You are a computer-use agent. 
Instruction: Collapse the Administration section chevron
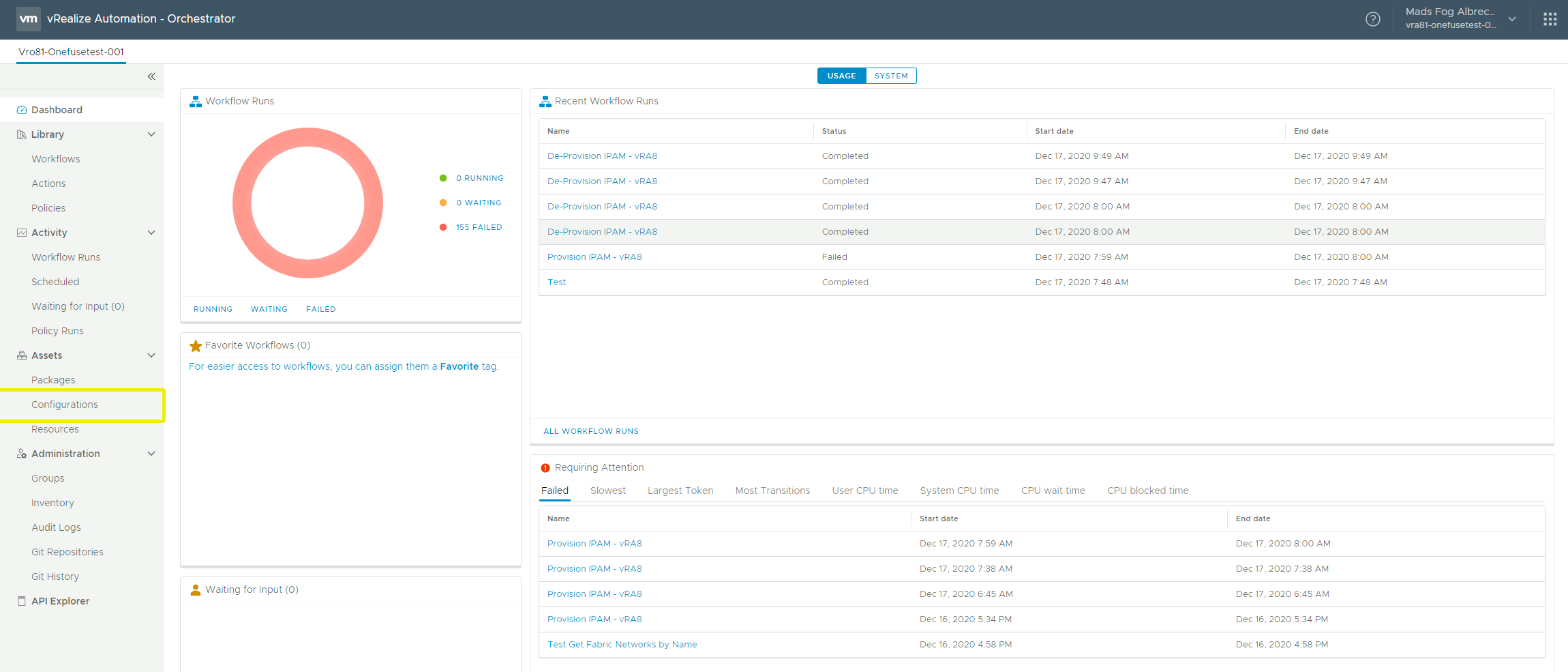(151, 454)
